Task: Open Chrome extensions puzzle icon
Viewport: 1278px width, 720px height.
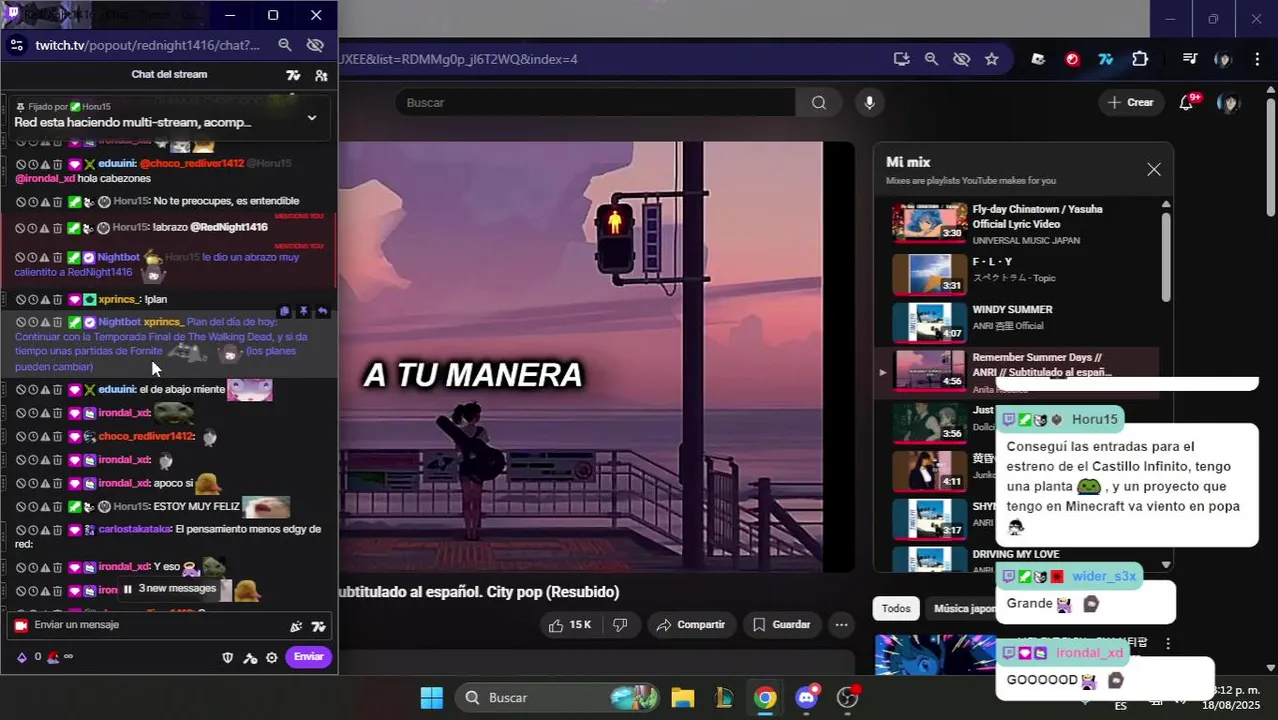Action: click(1140, 59)
